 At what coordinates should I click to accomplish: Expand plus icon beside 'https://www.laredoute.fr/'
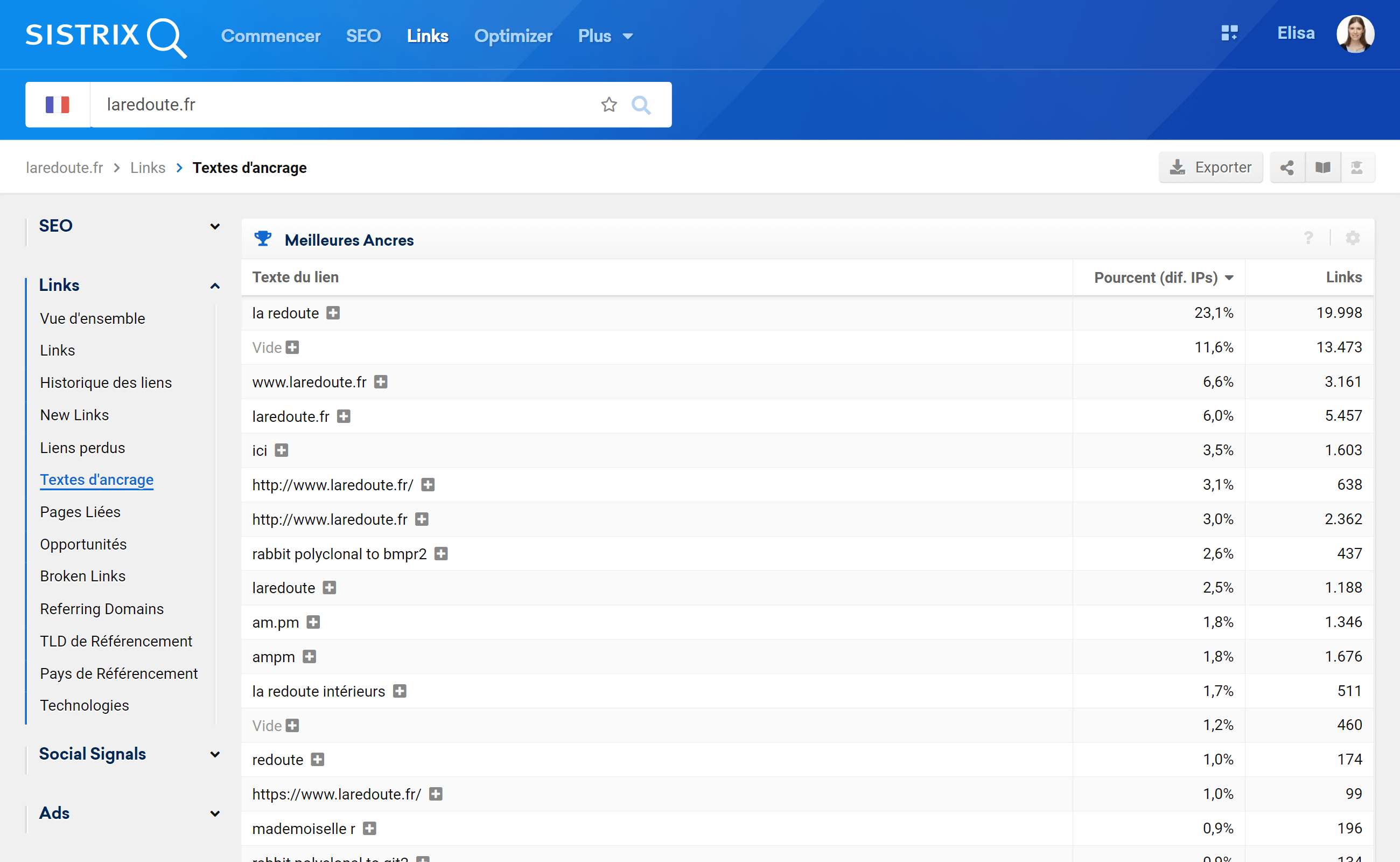pos(436,794)
